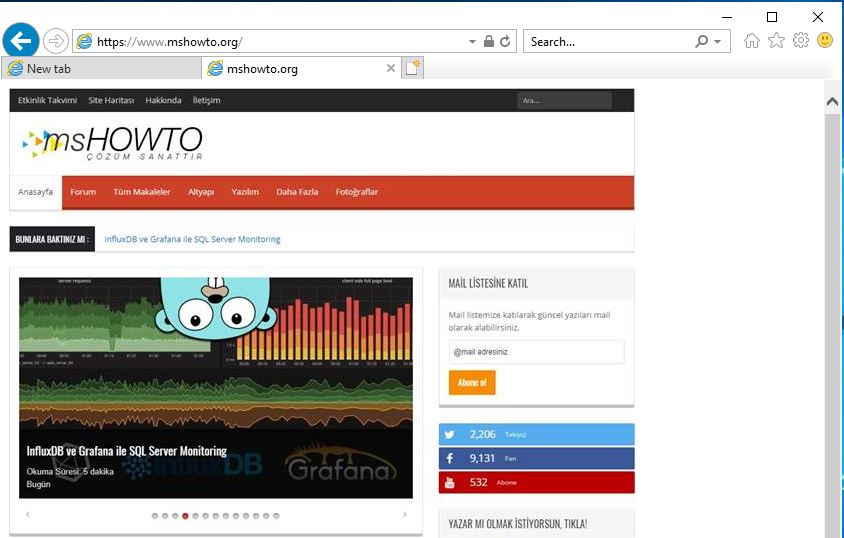Refresh the page with the reload icon
844x538 pixels.
[x=505, y=41]
